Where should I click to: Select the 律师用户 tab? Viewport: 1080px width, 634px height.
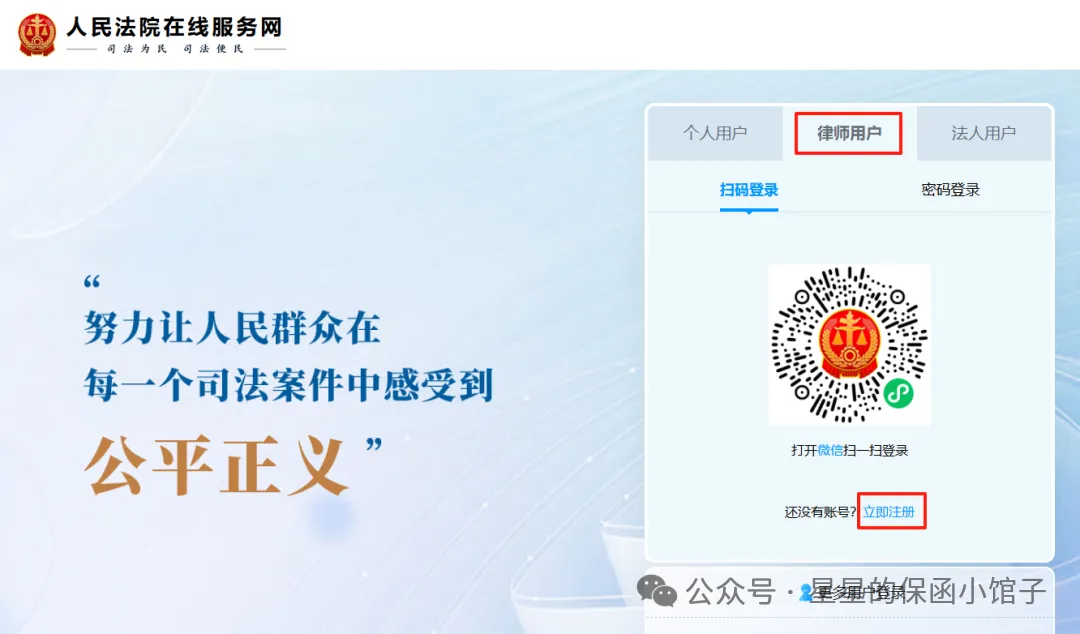click(849, 133)
